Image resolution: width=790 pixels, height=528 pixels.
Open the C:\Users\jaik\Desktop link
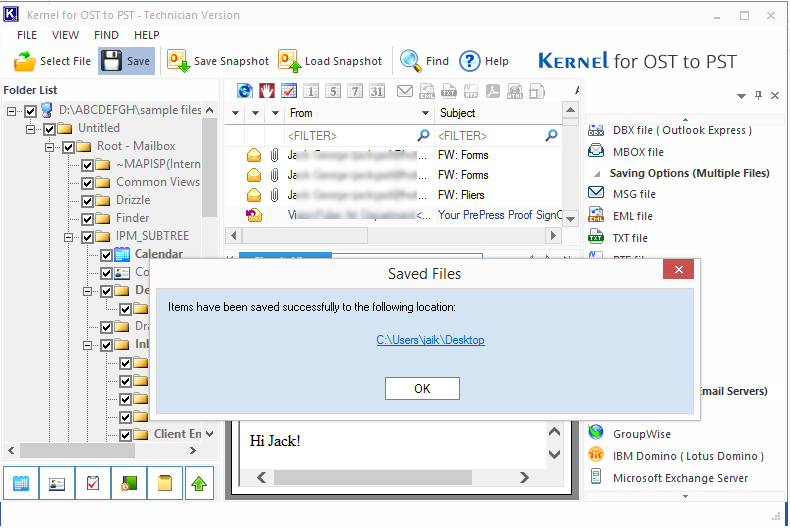[x=430, y=340]
